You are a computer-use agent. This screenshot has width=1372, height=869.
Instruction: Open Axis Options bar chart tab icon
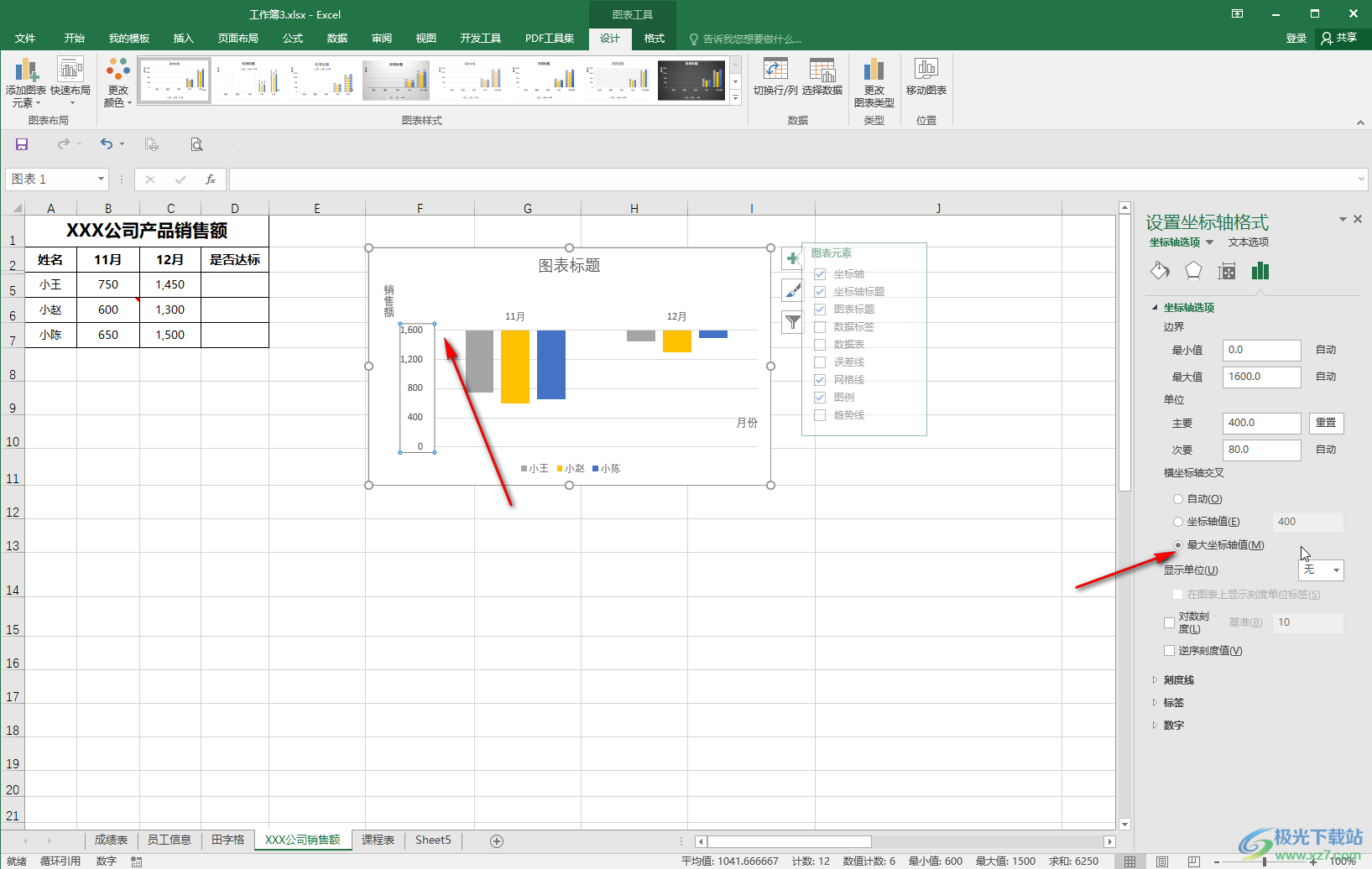1260,271
